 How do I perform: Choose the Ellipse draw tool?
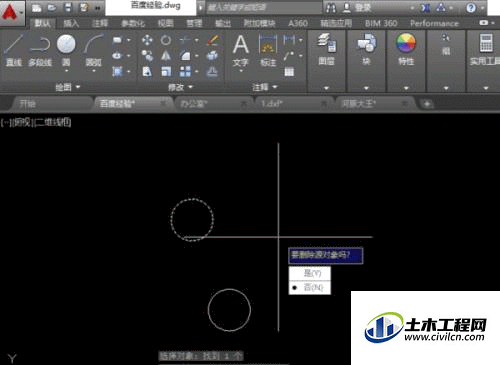(x=117, y=56)
